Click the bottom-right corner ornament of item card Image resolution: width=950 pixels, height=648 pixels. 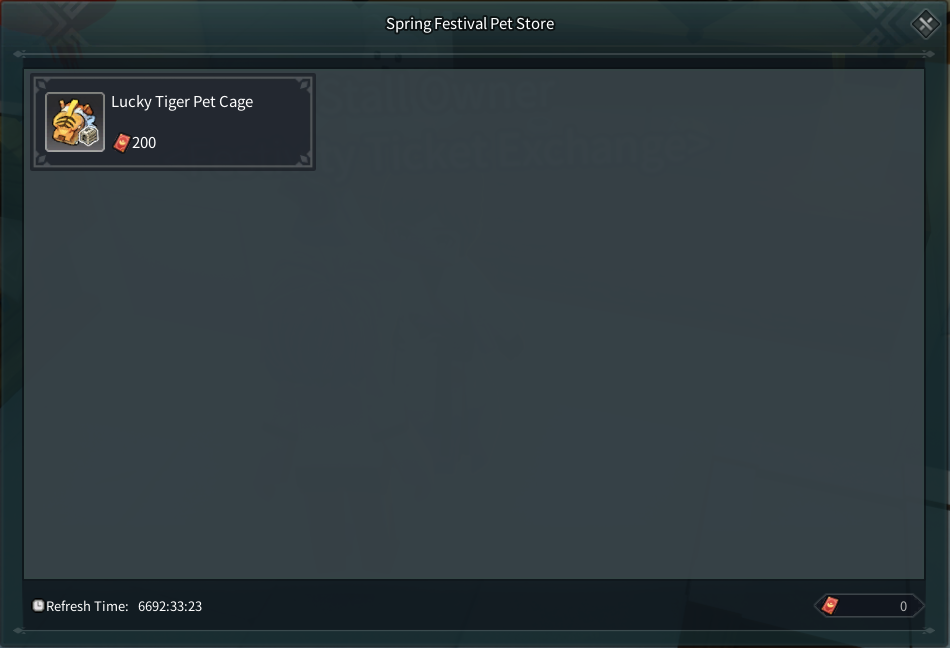click(305, 159)
